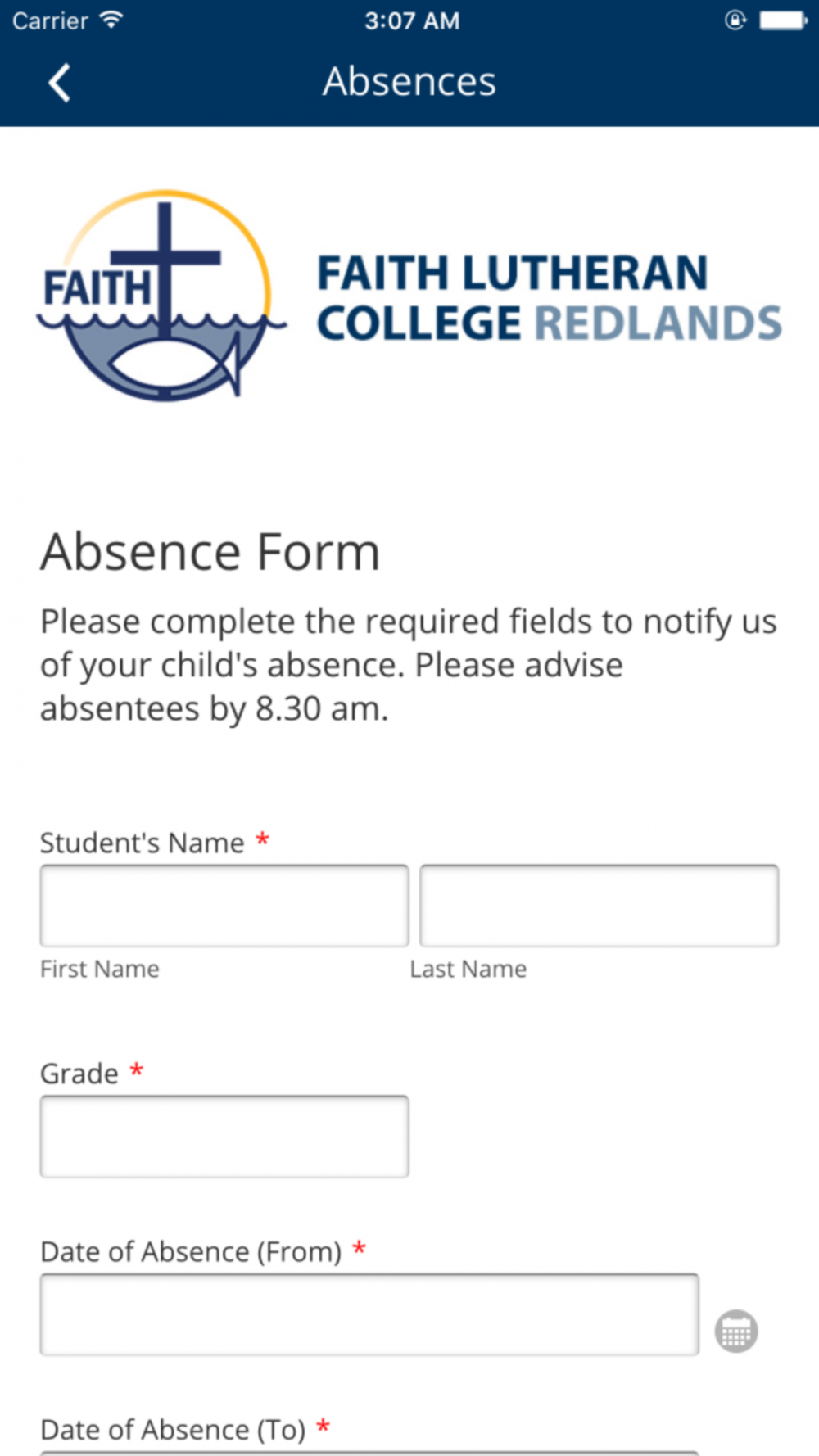Tap the Carrier status text
Image resolution: width=819 pixels, height=1456 pixels.
pyautogui.click(x=50, y=20)
